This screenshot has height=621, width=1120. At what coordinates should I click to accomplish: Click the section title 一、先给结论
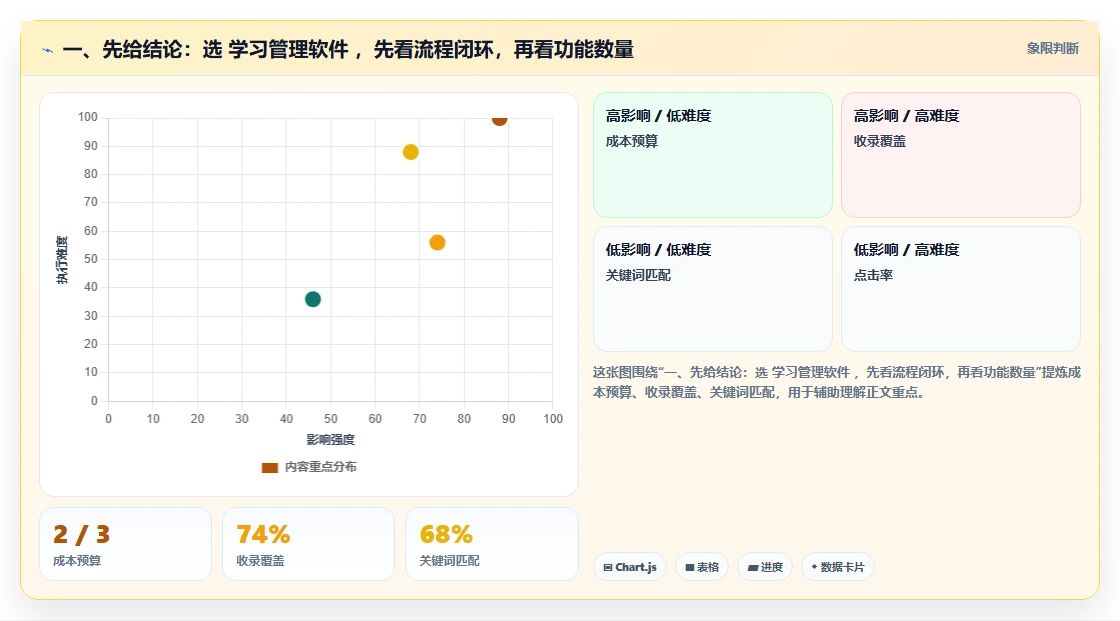(x=349, y=49)
